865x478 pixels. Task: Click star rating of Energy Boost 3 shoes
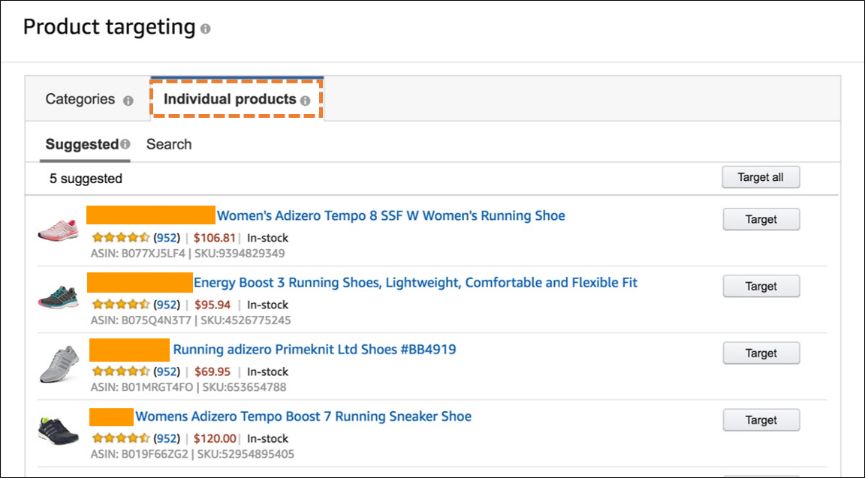coord(121,305)
